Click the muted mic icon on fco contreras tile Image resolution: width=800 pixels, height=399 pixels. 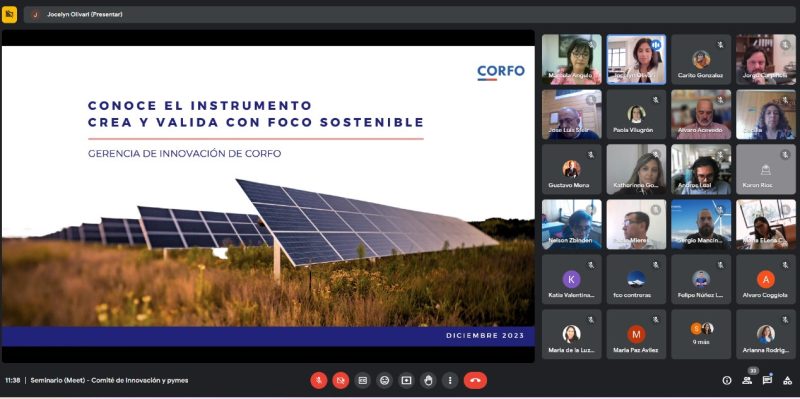click(656, 265)
